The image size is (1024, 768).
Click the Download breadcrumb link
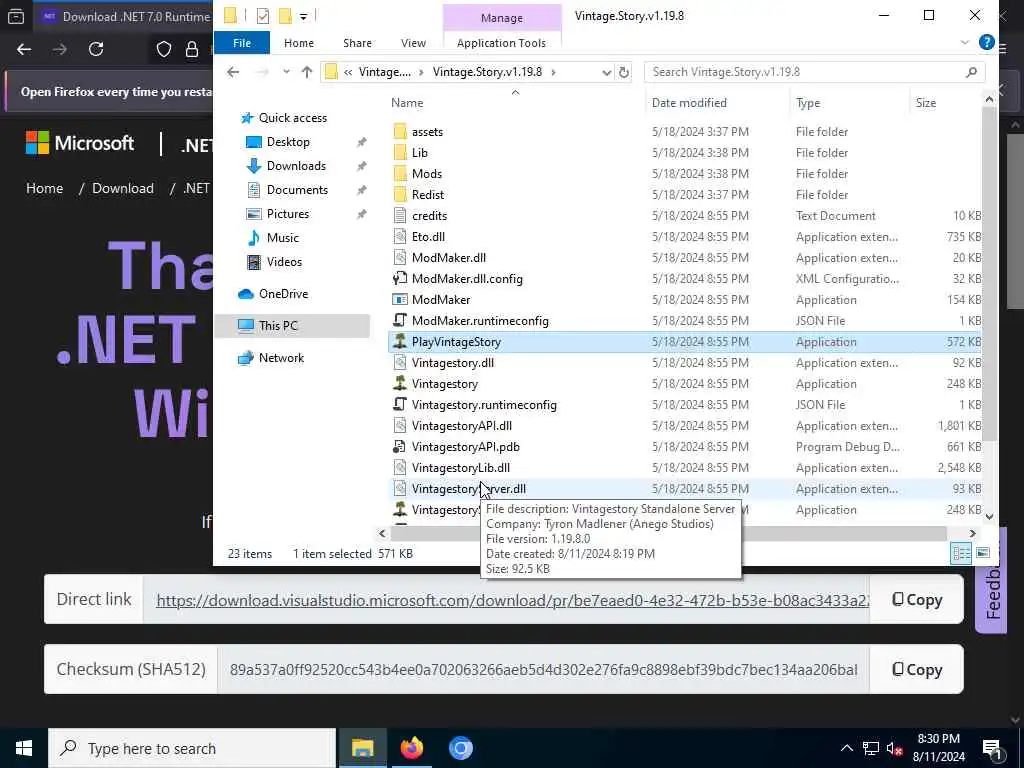(123, 188)
